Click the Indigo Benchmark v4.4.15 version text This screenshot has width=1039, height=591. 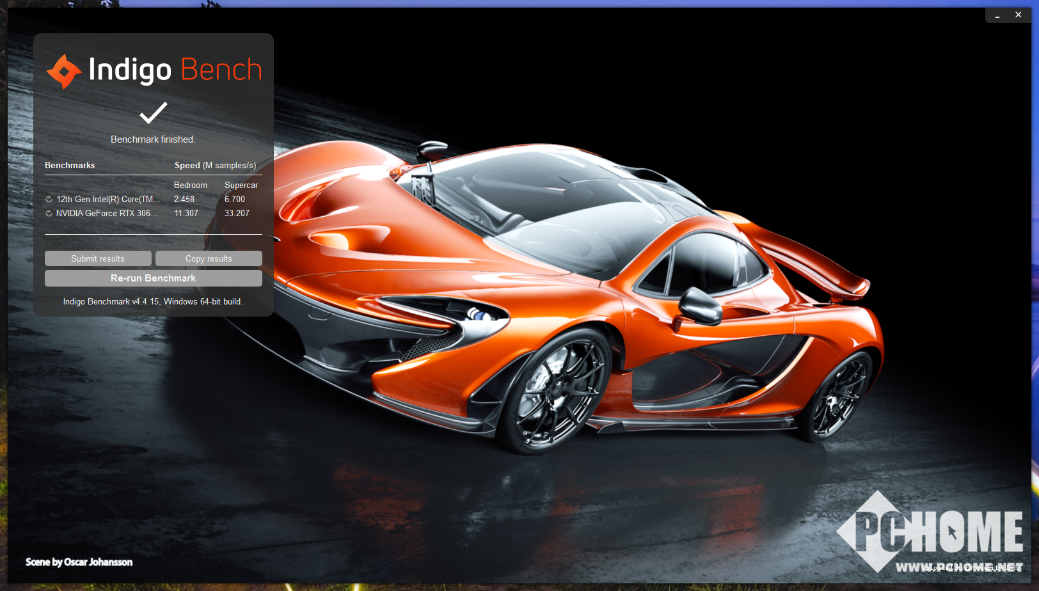coord(153,301)
